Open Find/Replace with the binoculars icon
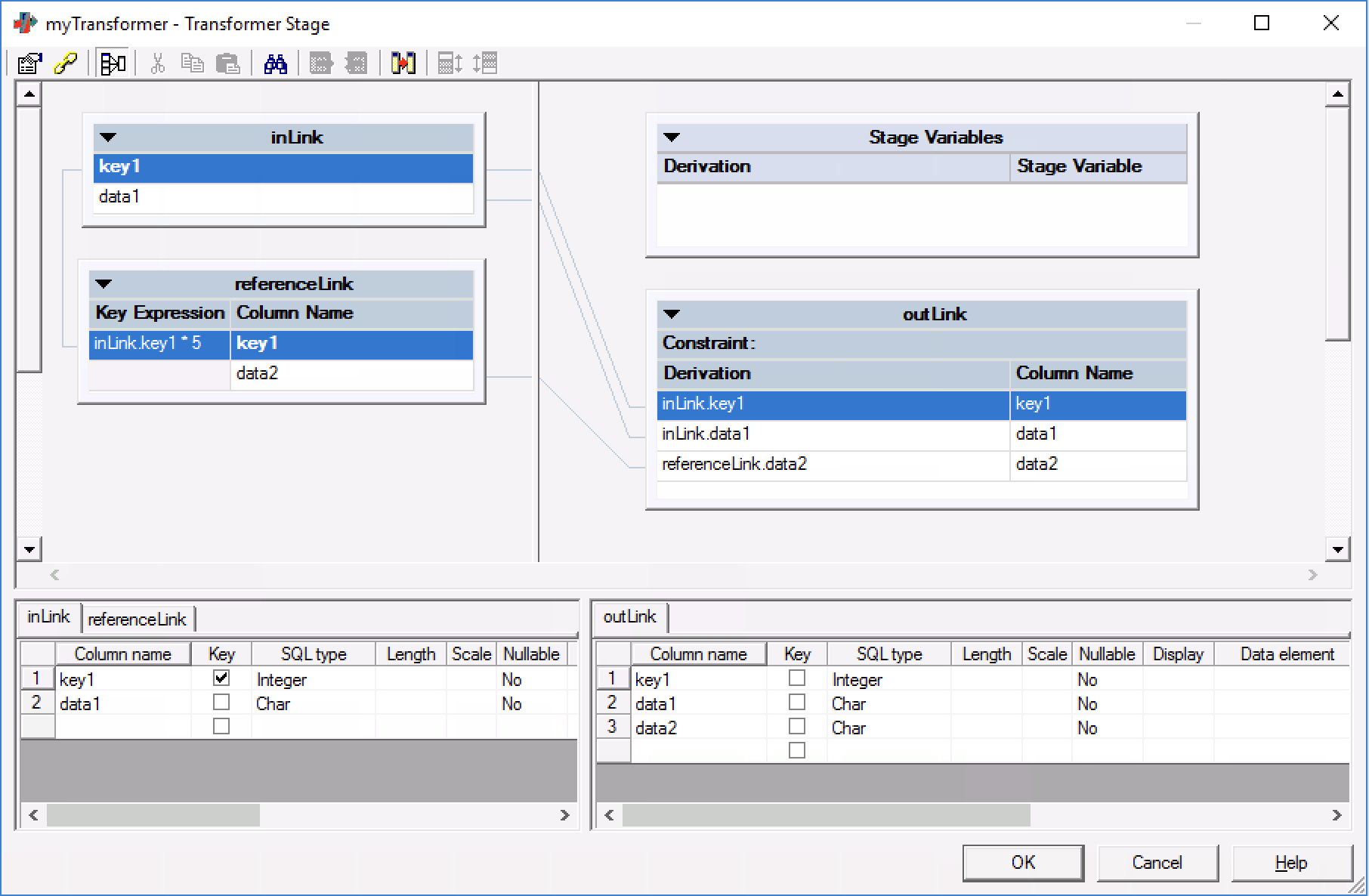Screen dimensions: 1369x896 coord(275,63)
